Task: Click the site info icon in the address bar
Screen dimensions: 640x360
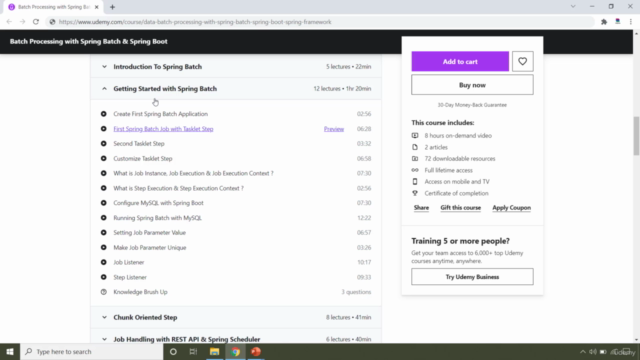Action: point(52,22)
